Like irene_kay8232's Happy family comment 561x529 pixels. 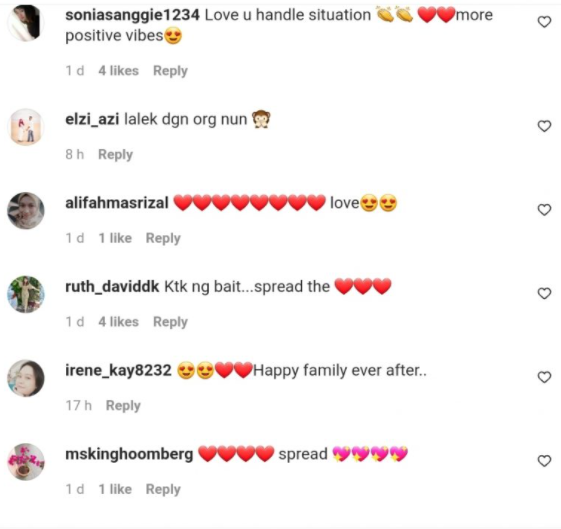[x=544, y=377]
